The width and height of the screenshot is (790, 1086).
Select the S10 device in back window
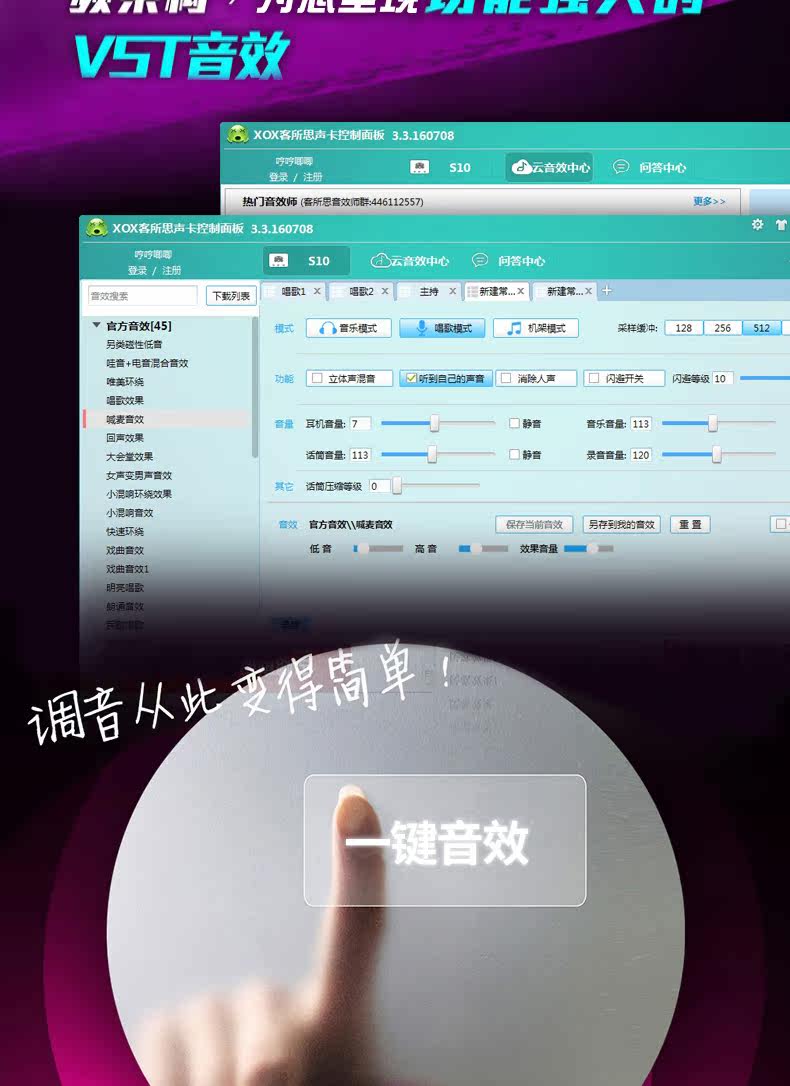440,167
